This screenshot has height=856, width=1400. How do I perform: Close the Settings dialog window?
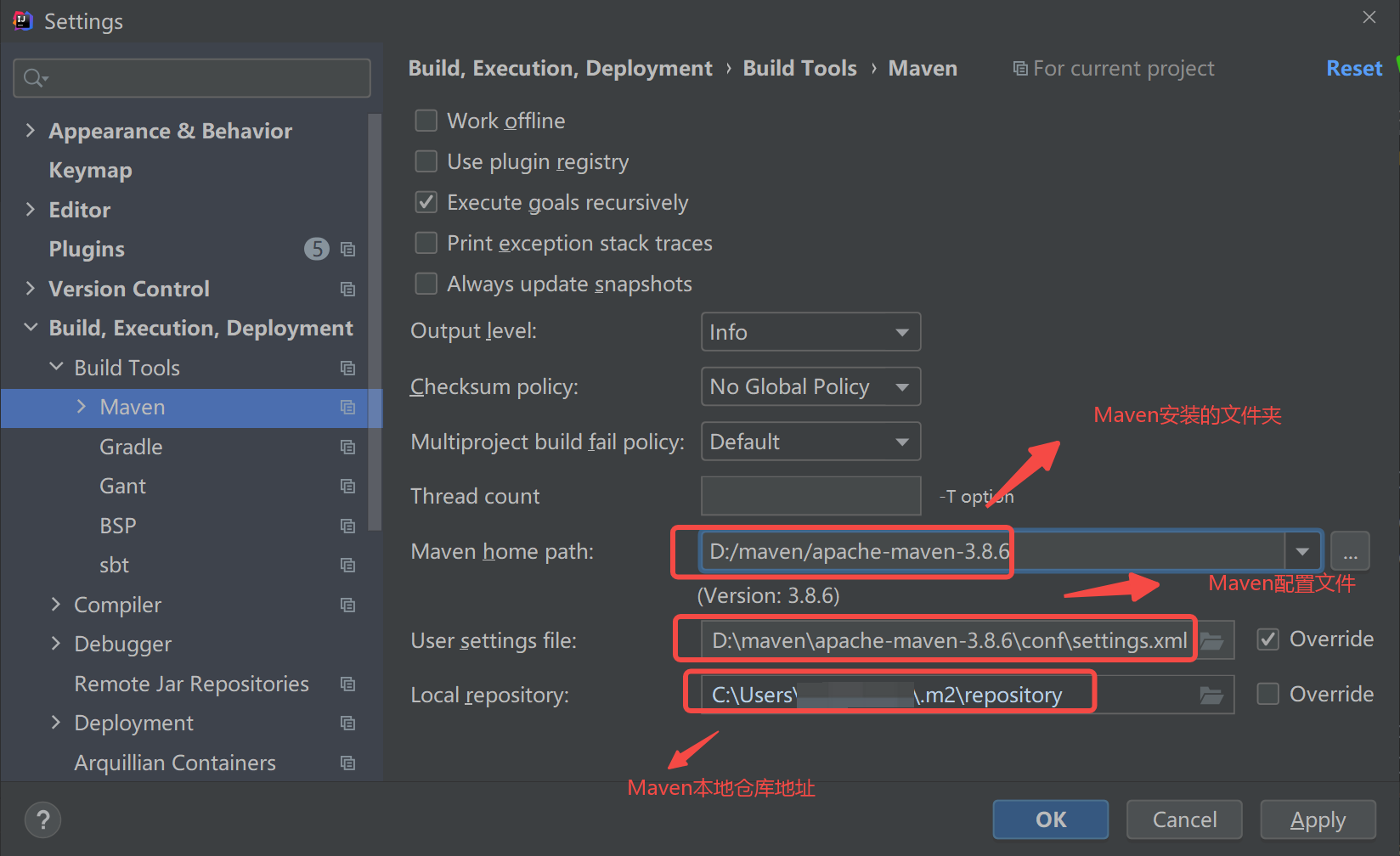1369,18
